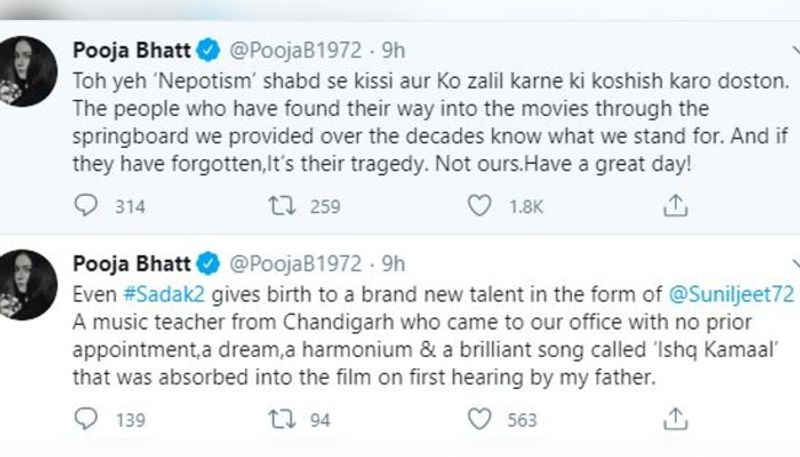Viewport: 800px width, 457px height.
Task: Expand first tweet's more options chevron
Action: pos(796,50)
